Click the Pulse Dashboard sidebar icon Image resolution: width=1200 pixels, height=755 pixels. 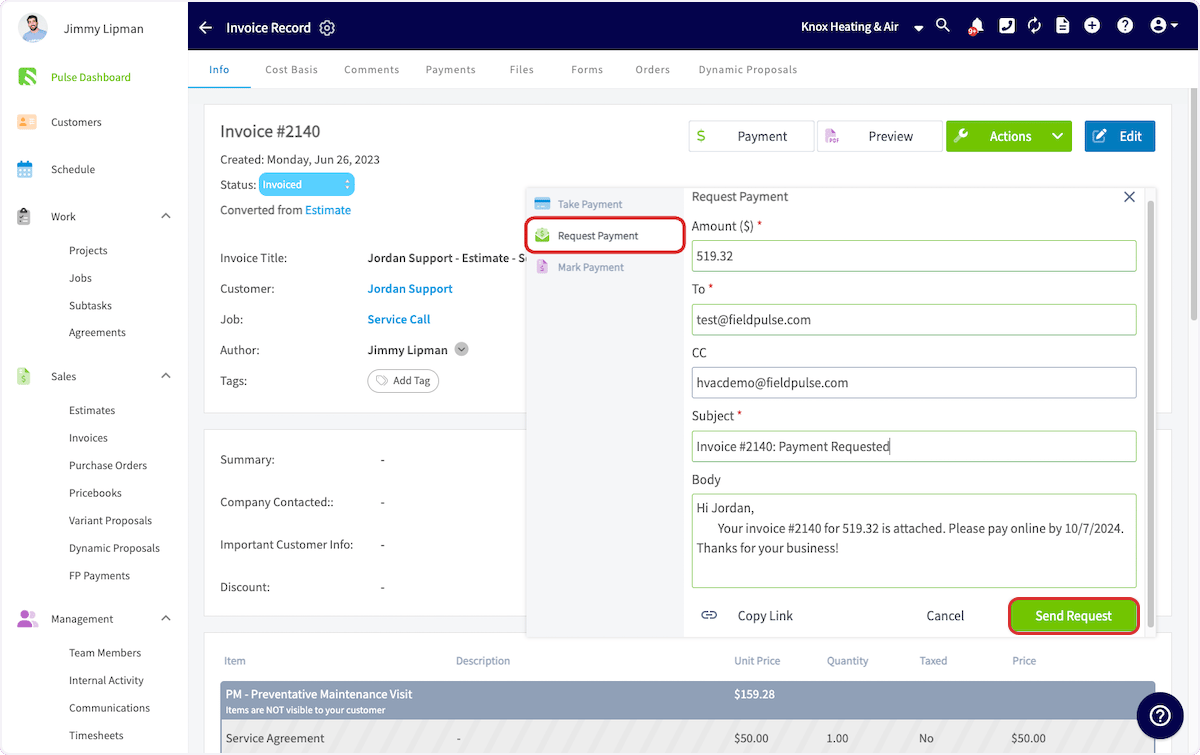[27, 77]
